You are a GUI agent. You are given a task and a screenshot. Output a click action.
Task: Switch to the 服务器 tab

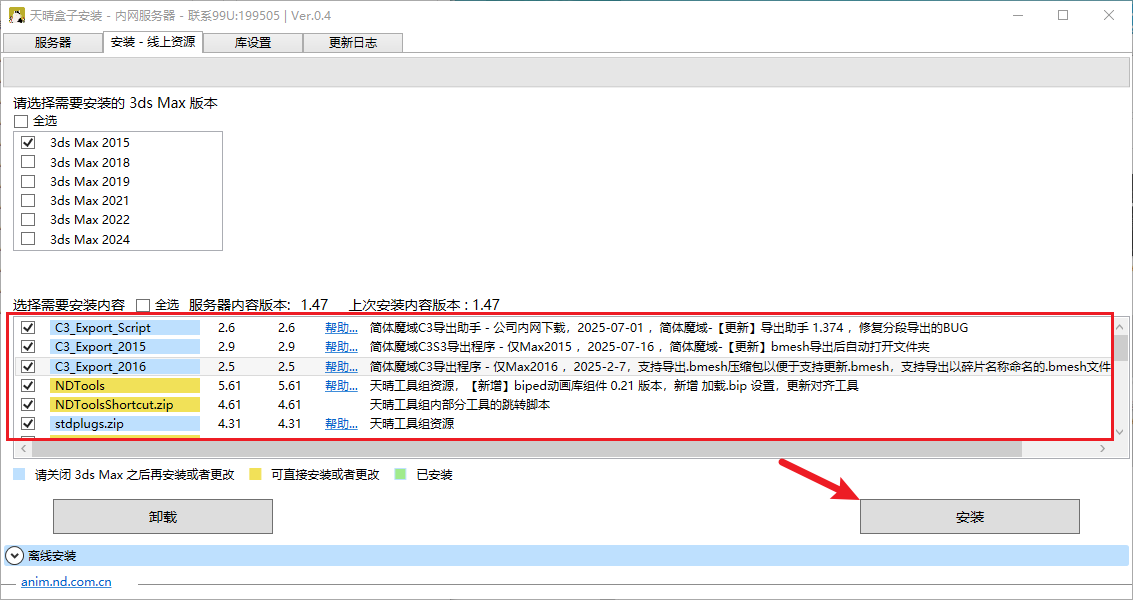point(52,42)
